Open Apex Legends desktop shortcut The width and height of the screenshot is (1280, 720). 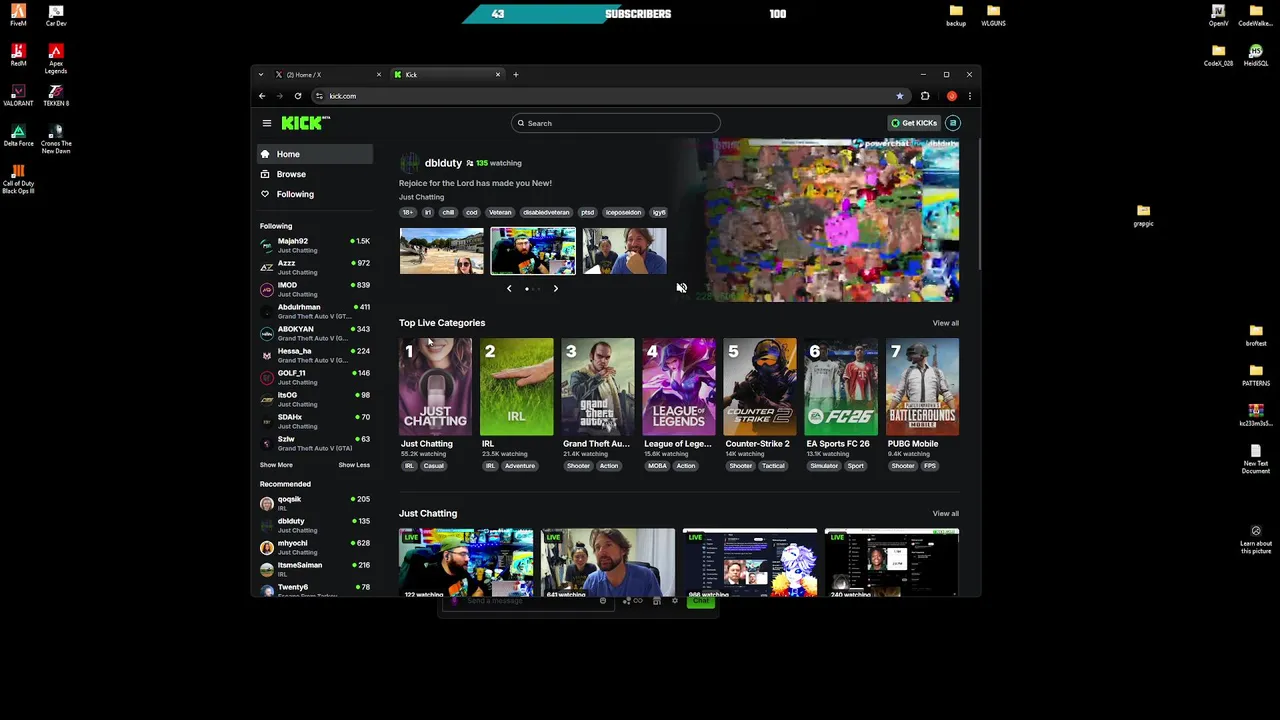click(56, 58)
